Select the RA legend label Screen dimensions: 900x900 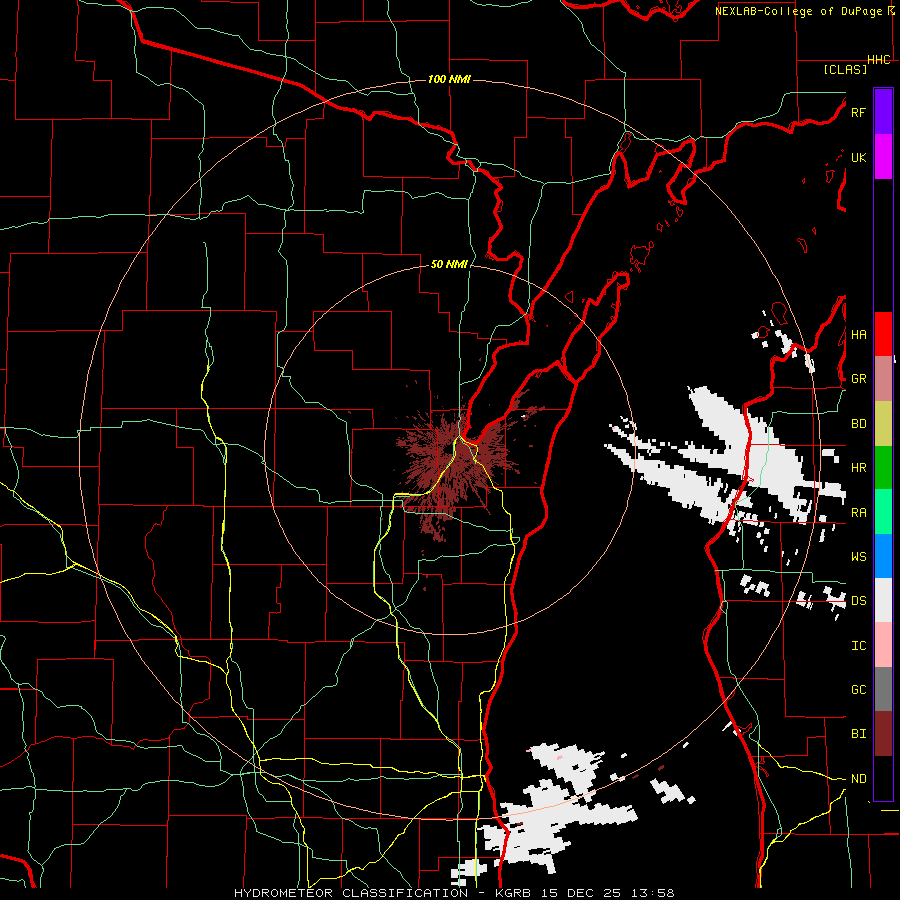[858, 513]
